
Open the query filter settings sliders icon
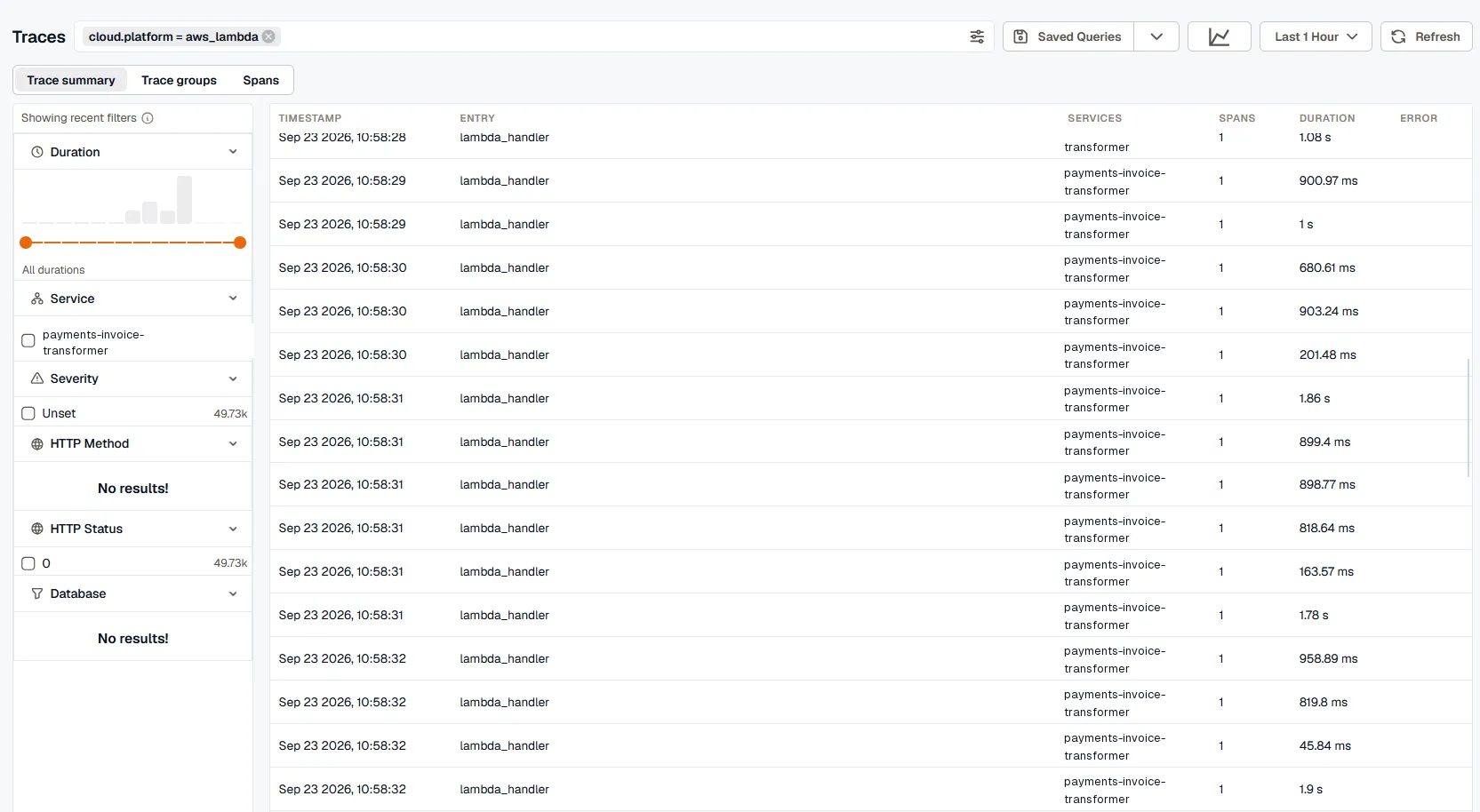pyautogui.click(x=977, y=36)
